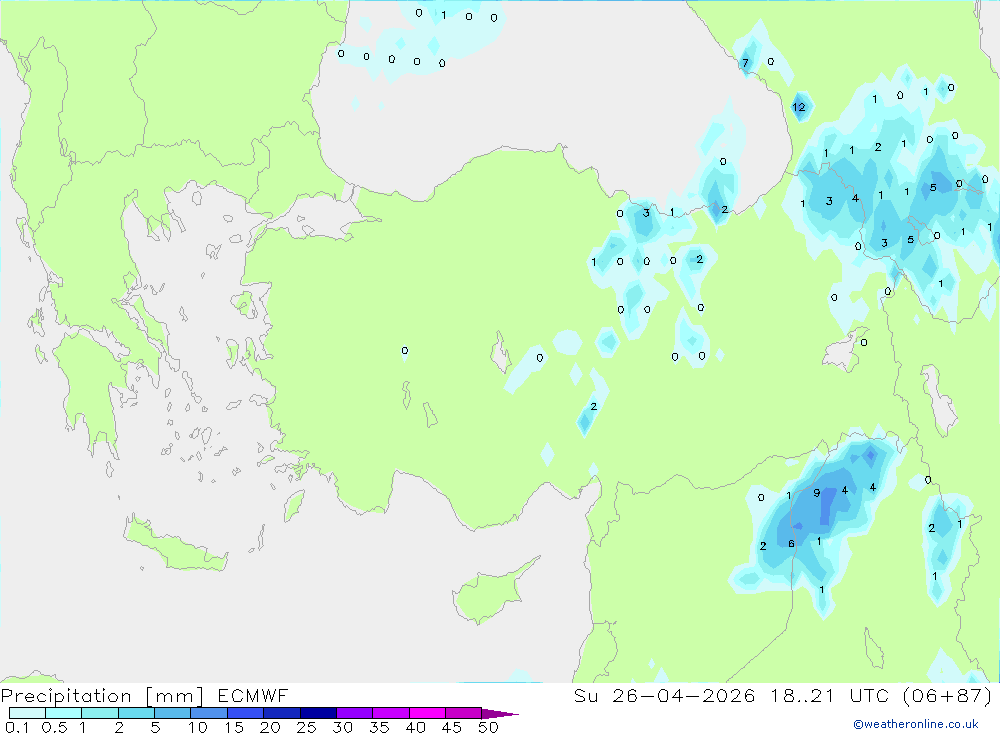Select the (06+87) forecast run label
This screenshot has width=1000, height=733.
[x=948, y=695]
